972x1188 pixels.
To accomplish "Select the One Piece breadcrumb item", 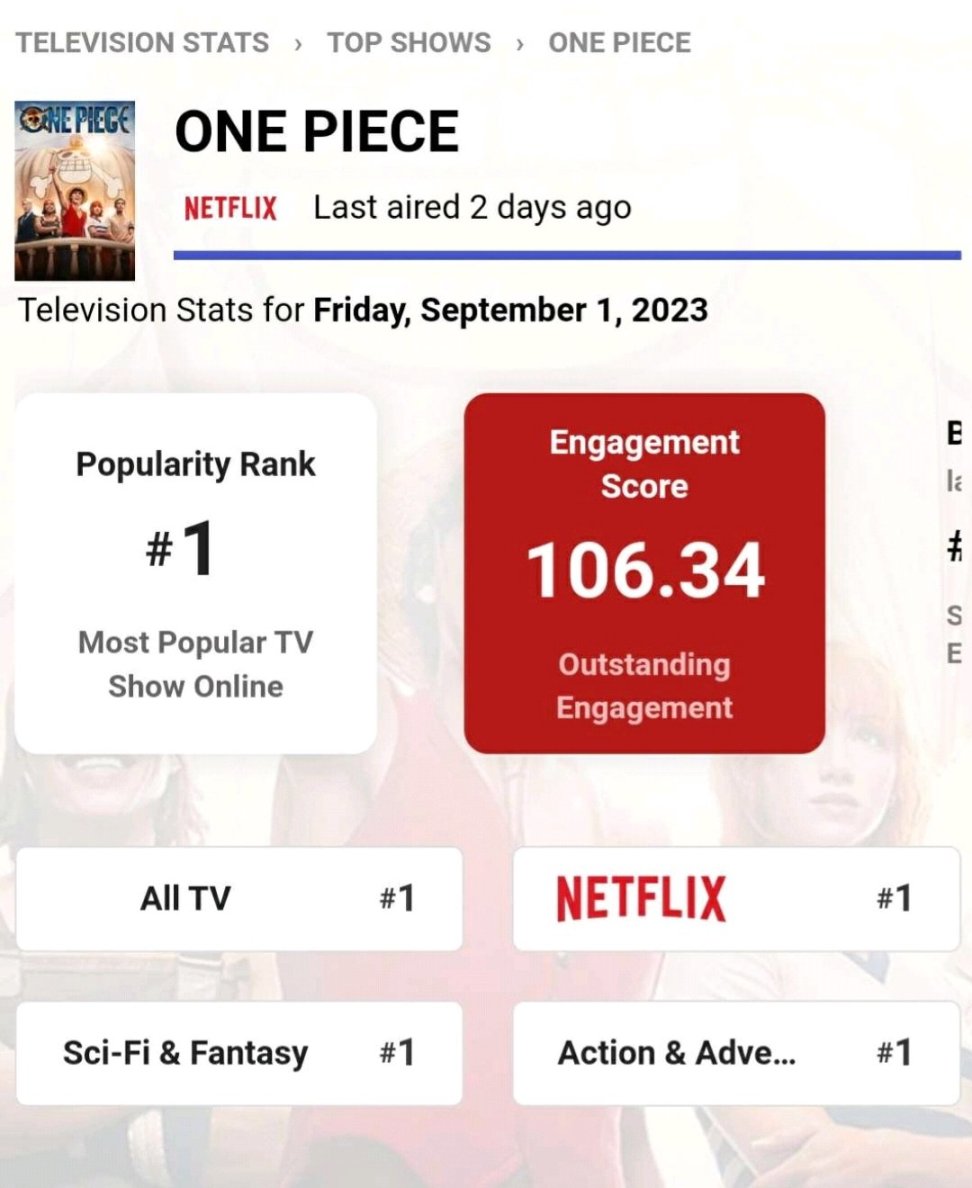I will coord(620,42).
